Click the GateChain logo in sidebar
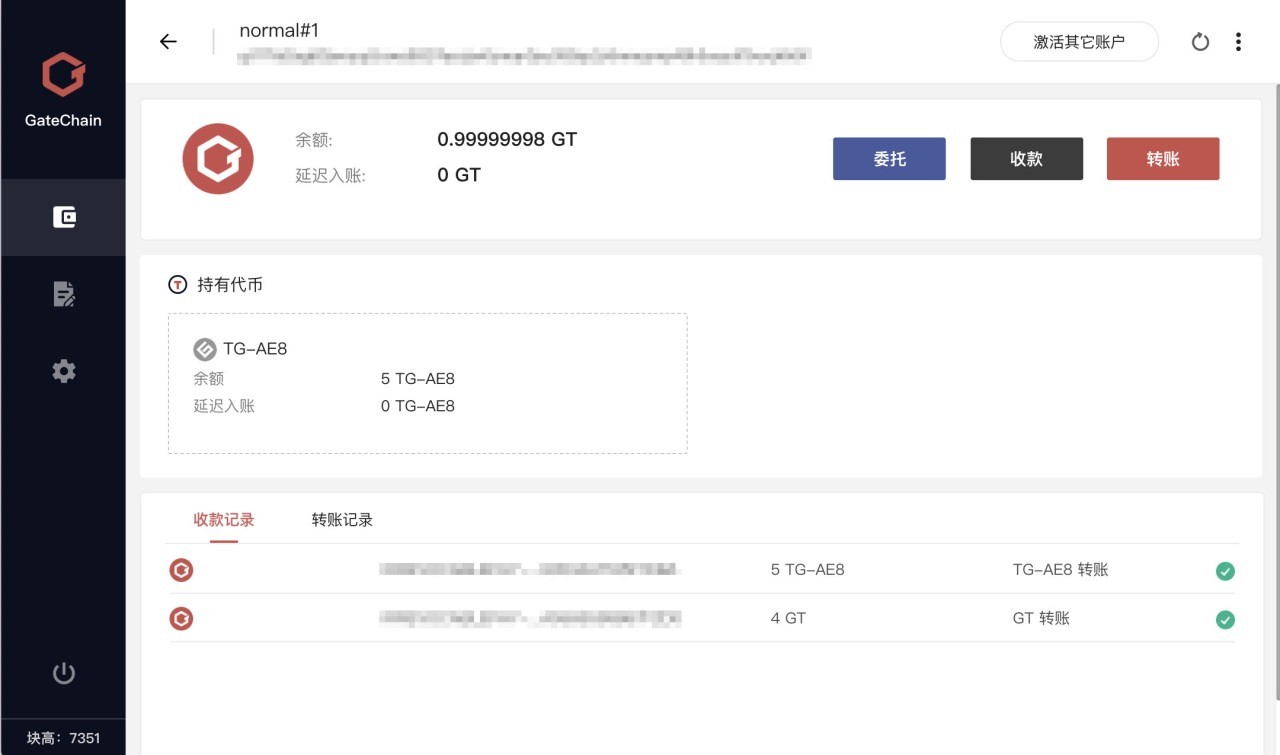This screenshot has height=755, width=1280. [x=63, y=75]
